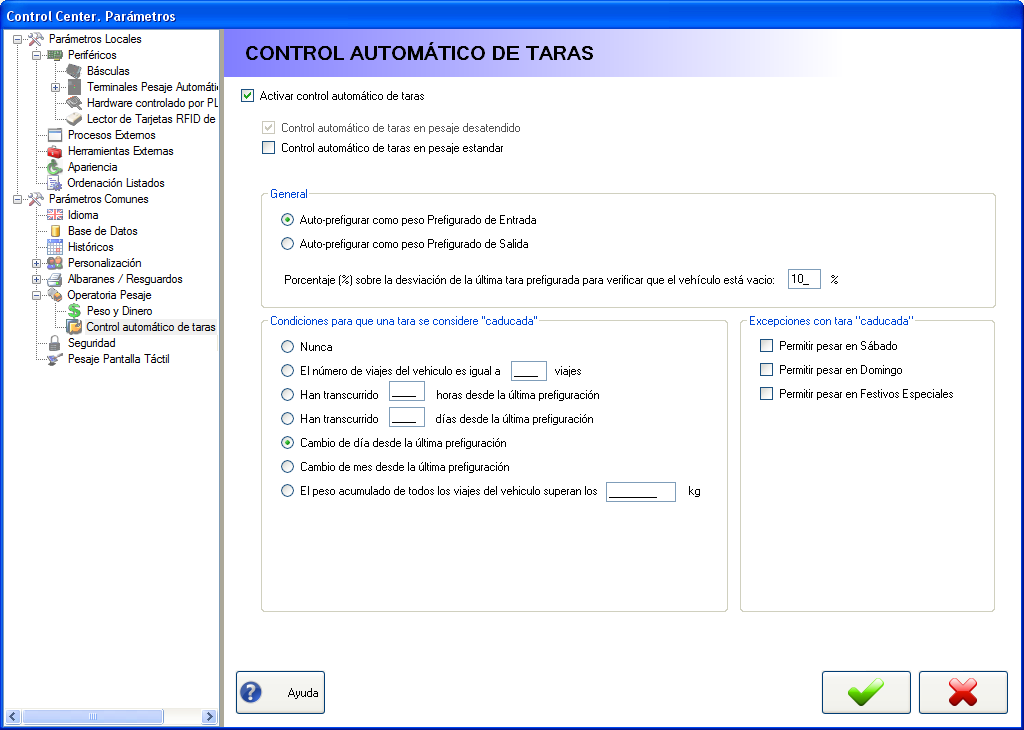Image resolution: width=1024 pixels, height=730 pixels.
Task: Select Cambio de mes desde última prefiguración
Action: [x=287, y=467]
